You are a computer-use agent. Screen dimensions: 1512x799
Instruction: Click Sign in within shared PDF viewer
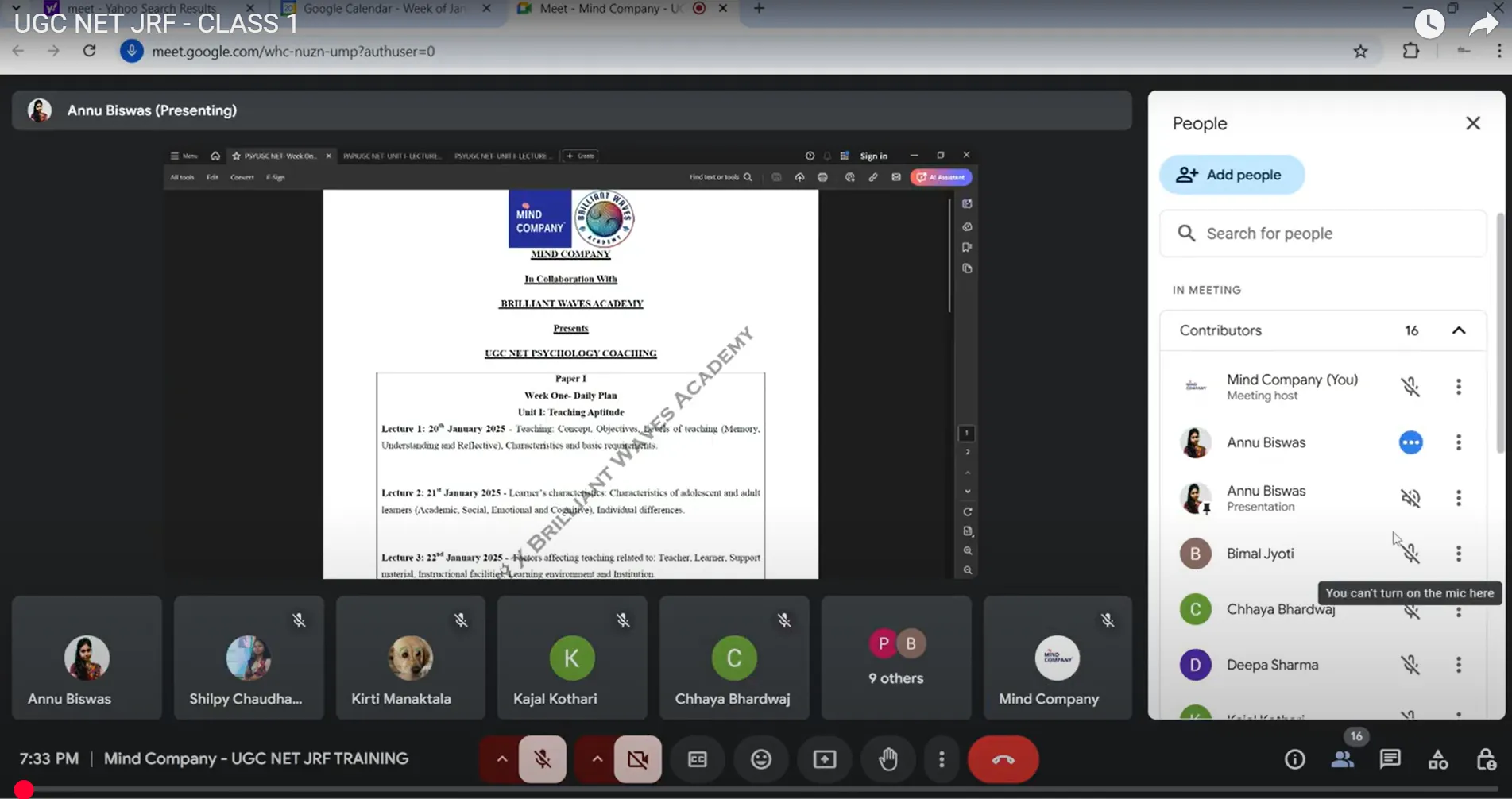point(873,156)
